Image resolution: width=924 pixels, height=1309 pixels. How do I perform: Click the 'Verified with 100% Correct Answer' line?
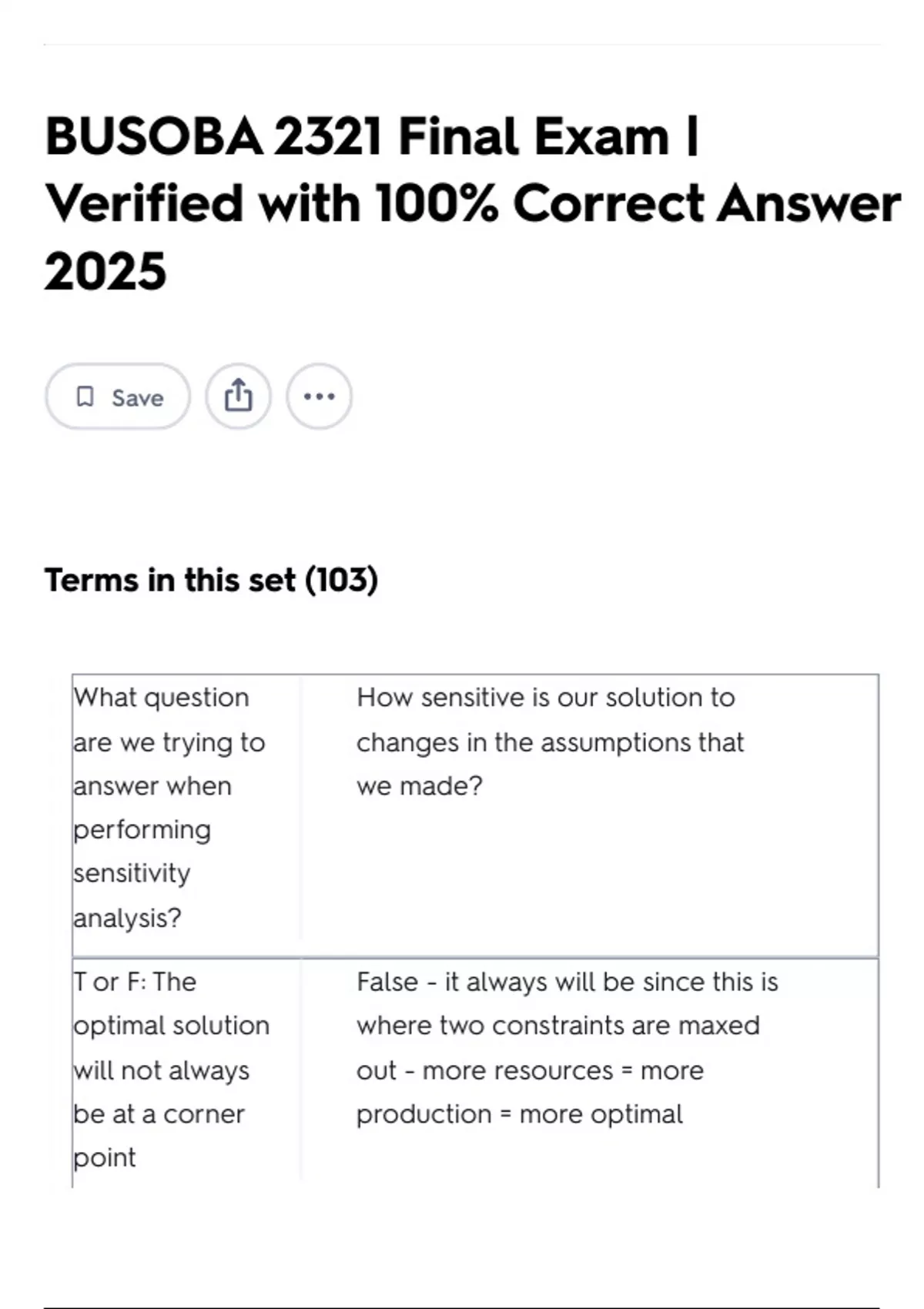coord(472,204)
